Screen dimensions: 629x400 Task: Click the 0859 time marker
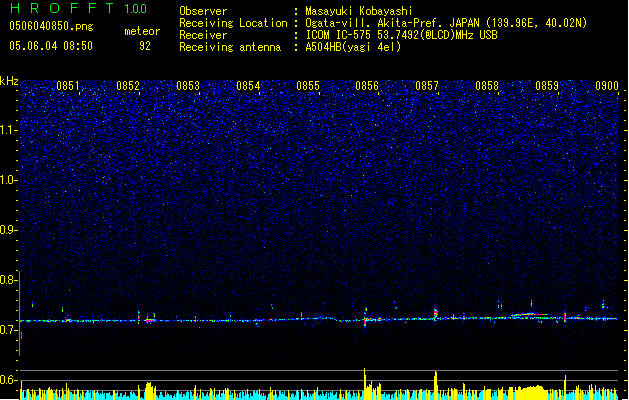(x=547, y=86)
